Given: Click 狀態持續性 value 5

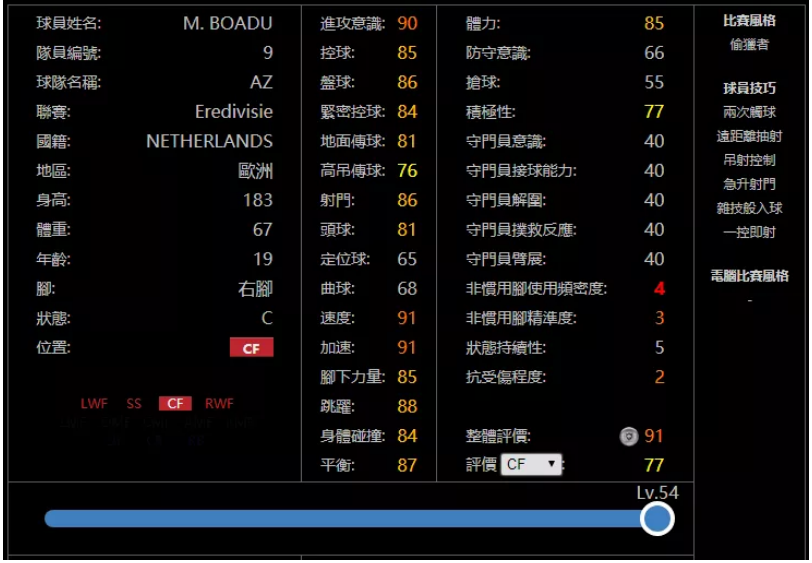Looking at the screenshot, I should point(659,348).
